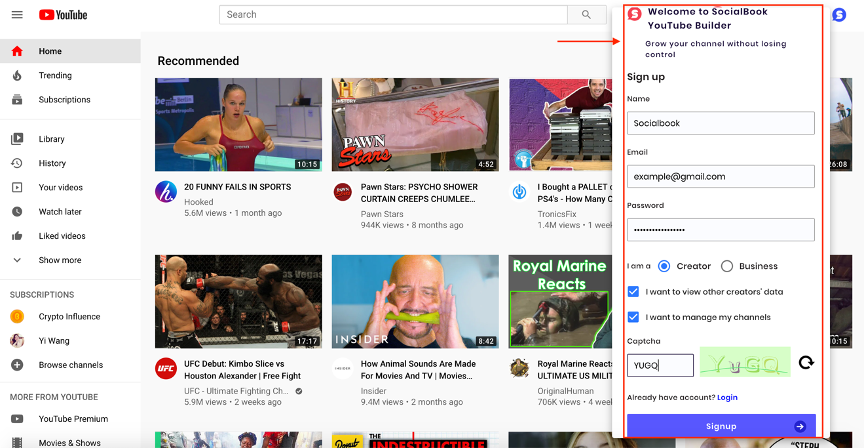The image size is (864, 448).
Task: Open the Insider video thumbnail
Action: tap(415, 301)
